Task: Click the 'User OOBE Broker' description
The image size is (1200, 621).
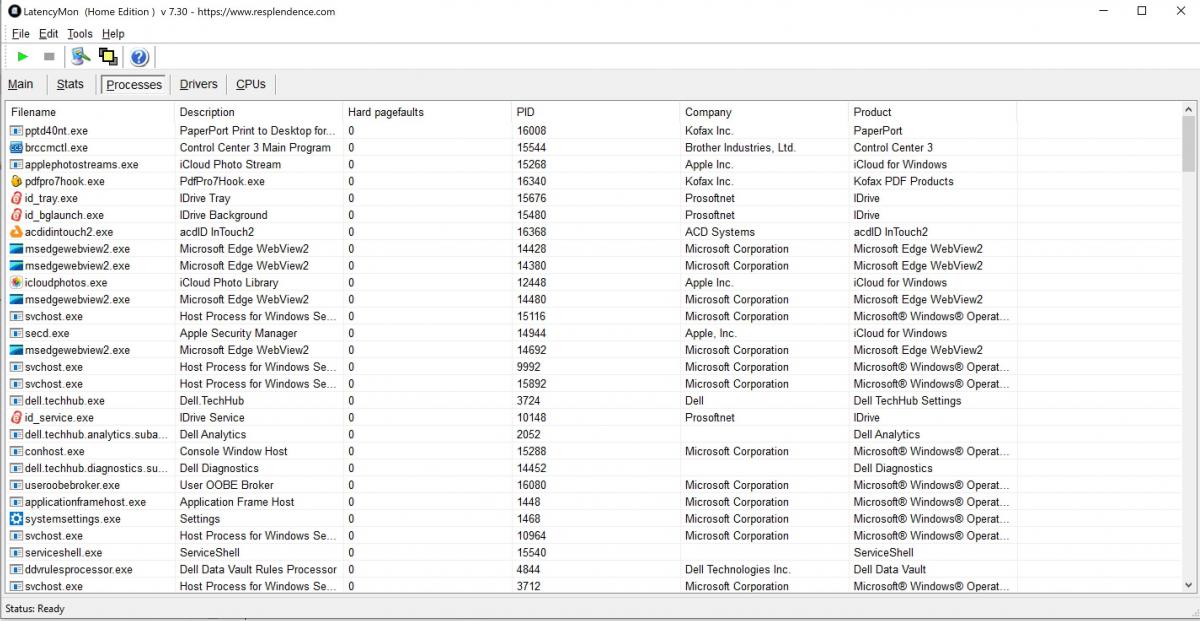Action: pos(226,486)
